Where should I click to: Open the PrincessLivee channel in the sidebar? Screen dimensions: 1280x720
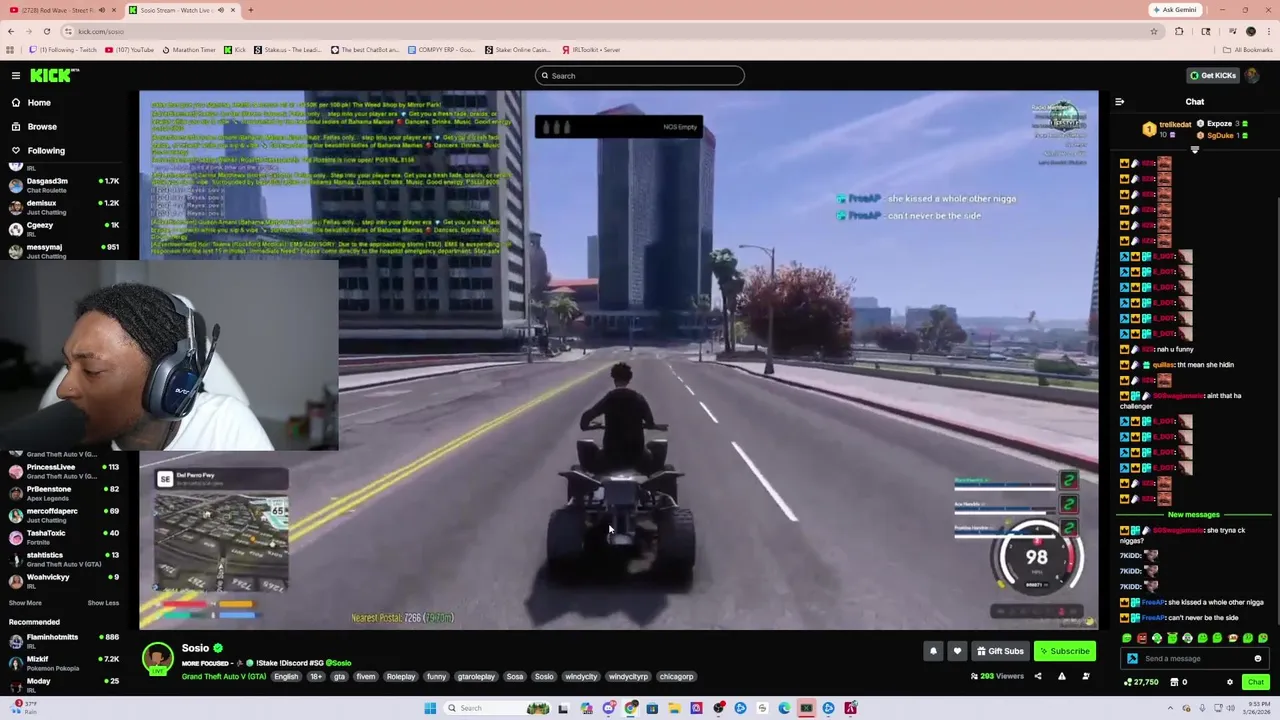[62, 471]
